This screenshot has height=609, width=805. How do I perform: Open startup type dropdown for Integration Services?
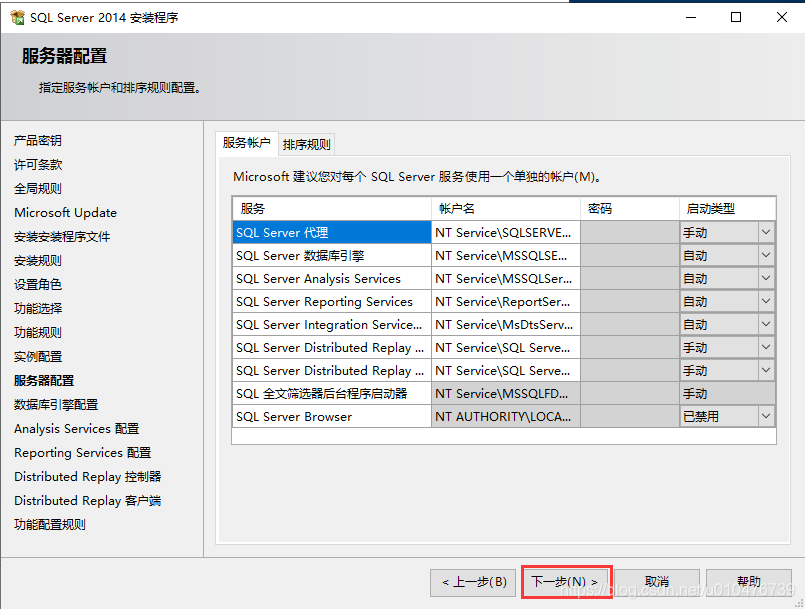pos(766,325)
